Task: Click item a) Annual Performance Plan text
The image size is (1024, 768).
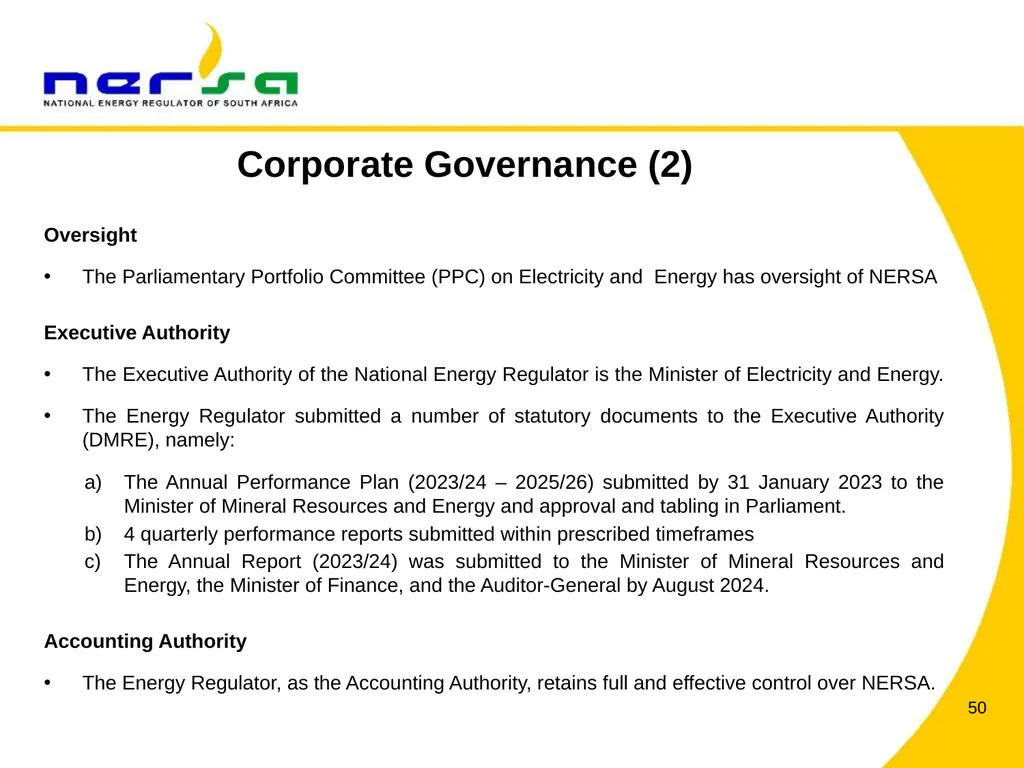Action: [x=534, y=494]
